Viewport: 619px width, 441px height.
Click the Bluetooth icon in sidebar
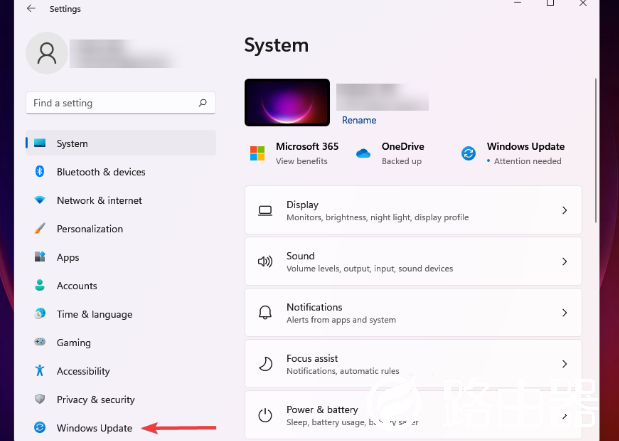39,171
